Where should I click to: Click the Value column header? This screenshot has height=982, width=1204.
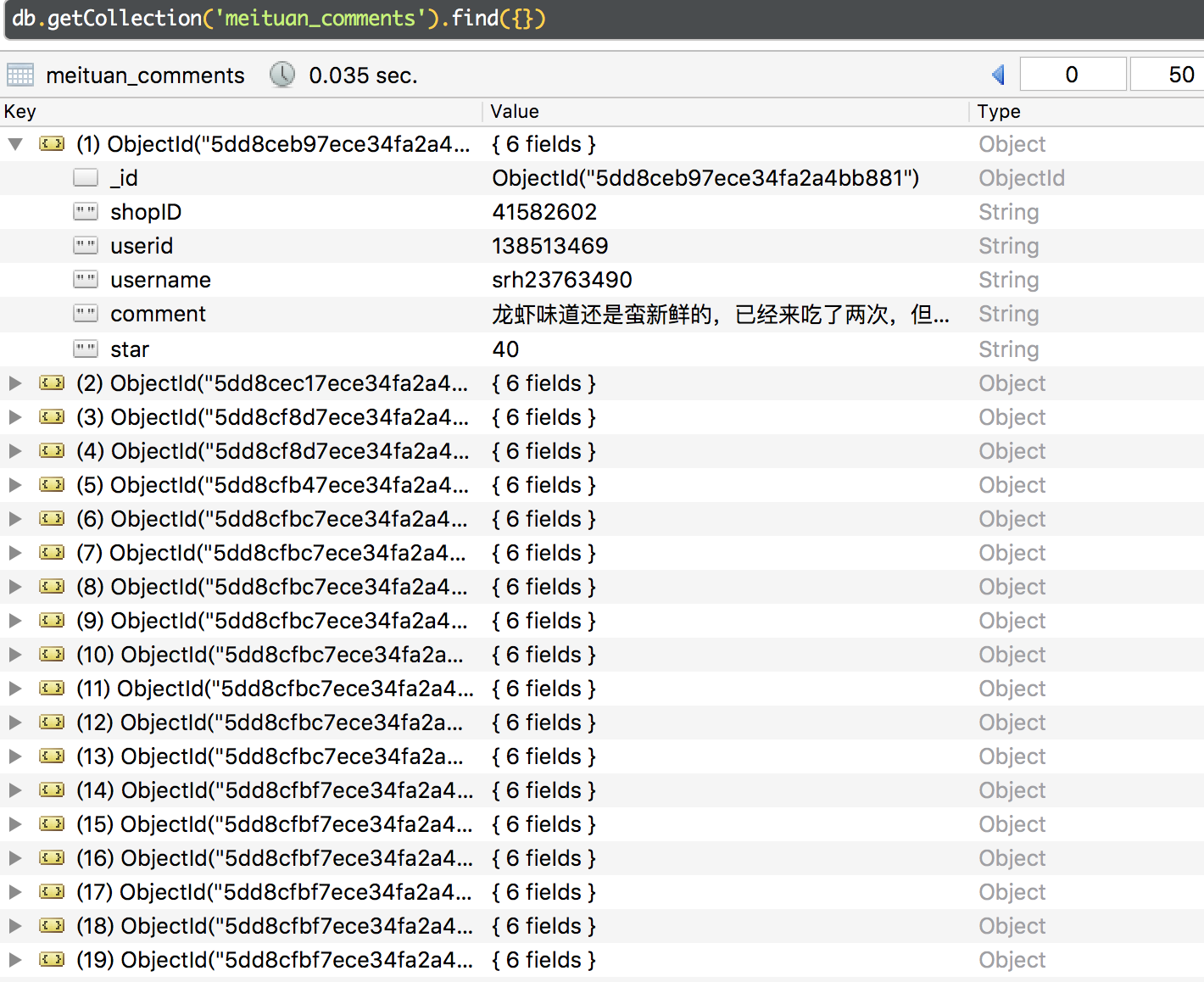coord(726,112)
